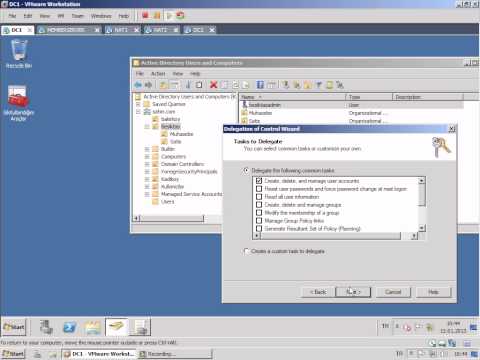Screen dimensions: 480x360
Task: Click Active Directory Users icon in guest taskbar
Action: click(x=116, y=327)
